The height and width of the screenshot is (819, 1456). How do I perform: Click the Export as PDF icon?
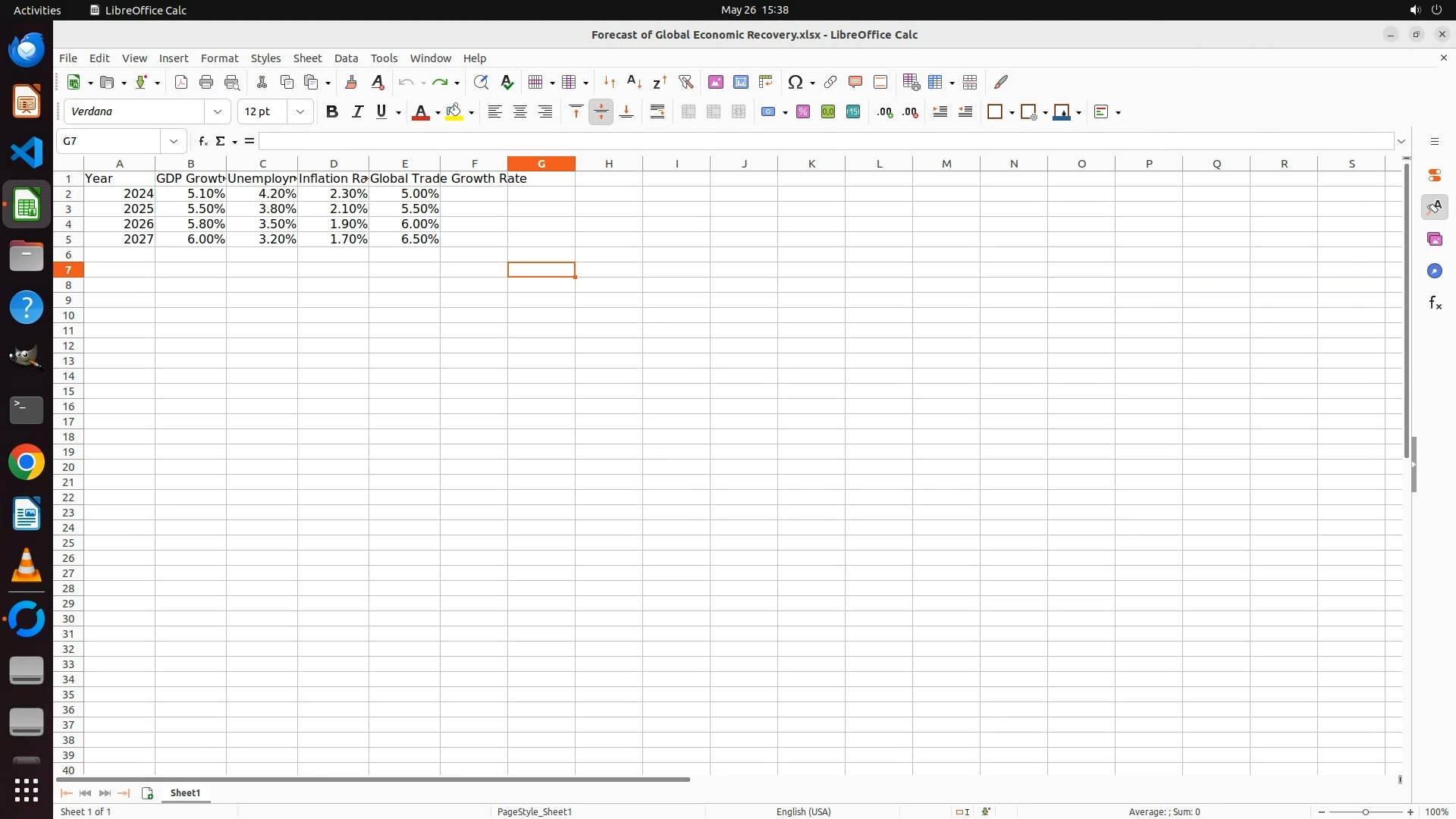[181, 82]
